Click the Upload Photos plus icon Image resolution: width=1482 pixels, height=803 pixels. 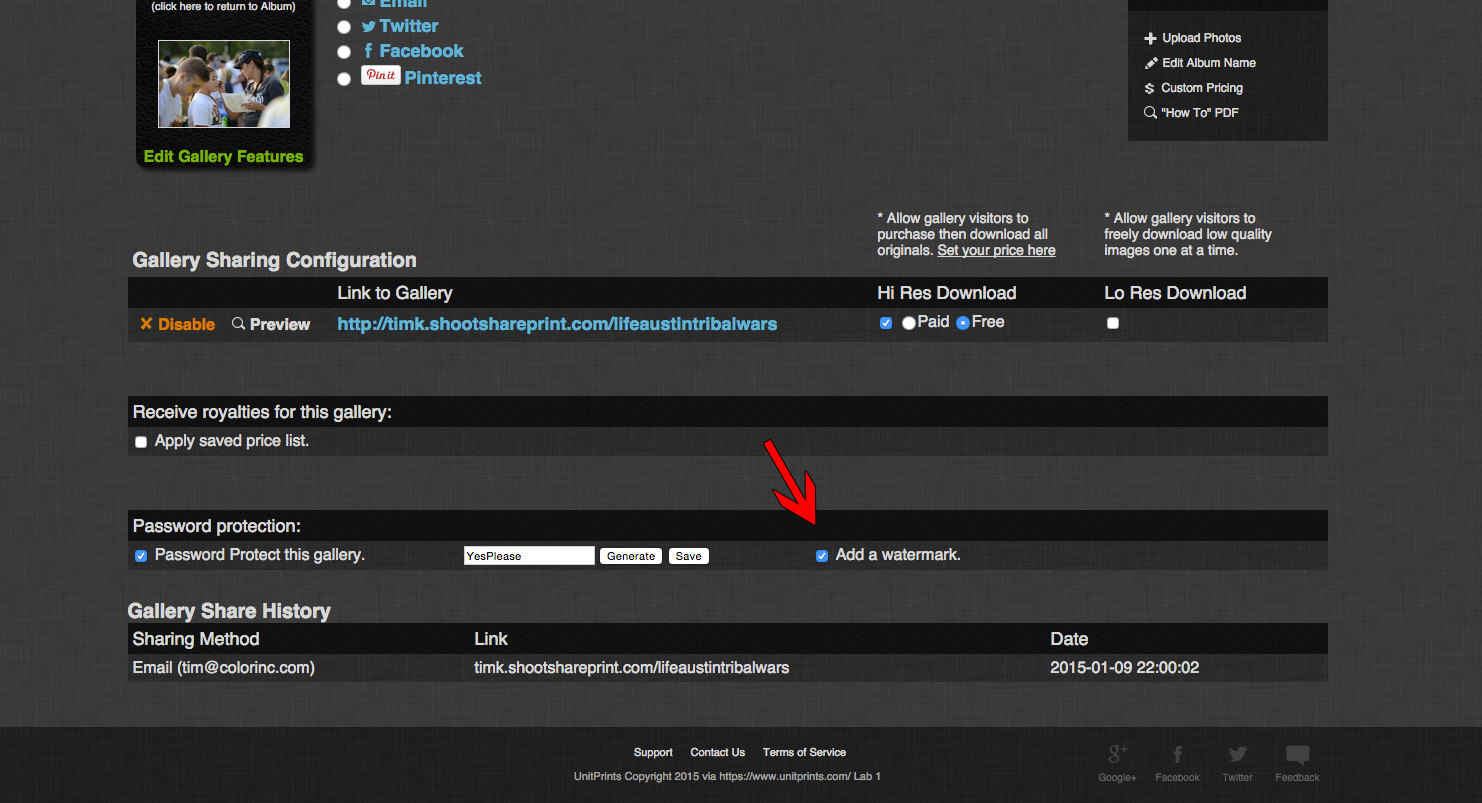coord(1150,38)
